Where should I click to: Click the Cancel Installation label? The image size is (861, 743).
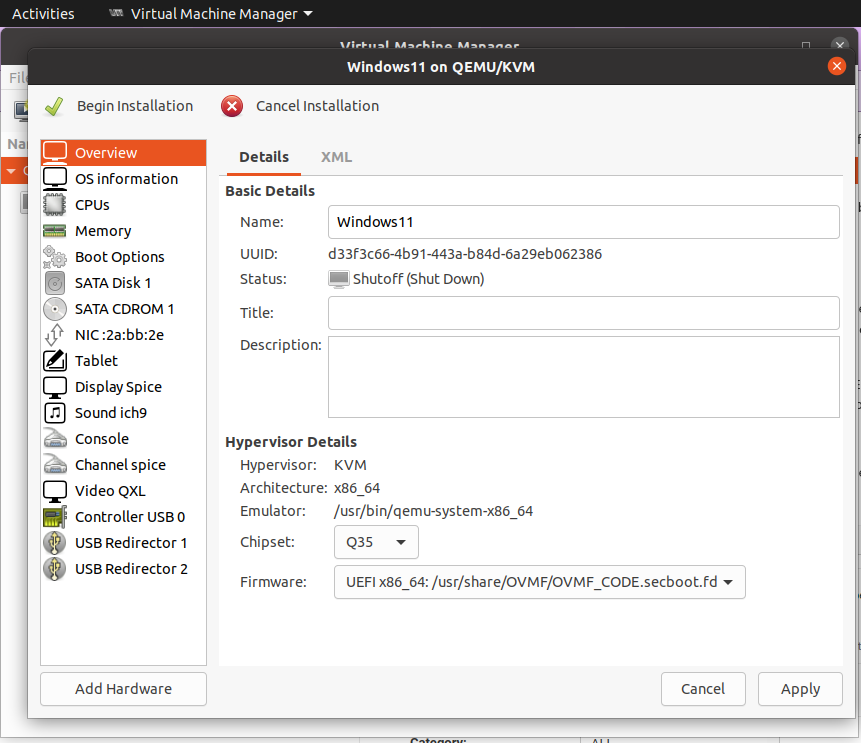pyautogui.click(x=317, y=106)
